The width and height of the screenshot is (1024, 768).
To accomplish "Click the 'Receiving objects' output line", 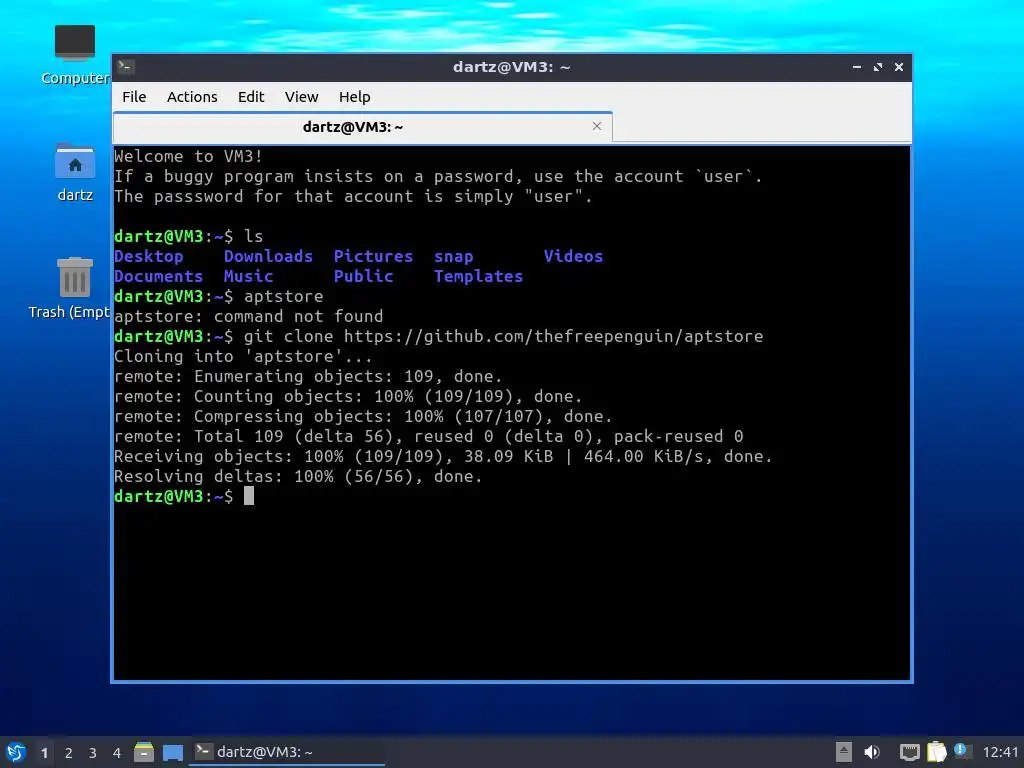I will 443,456.
